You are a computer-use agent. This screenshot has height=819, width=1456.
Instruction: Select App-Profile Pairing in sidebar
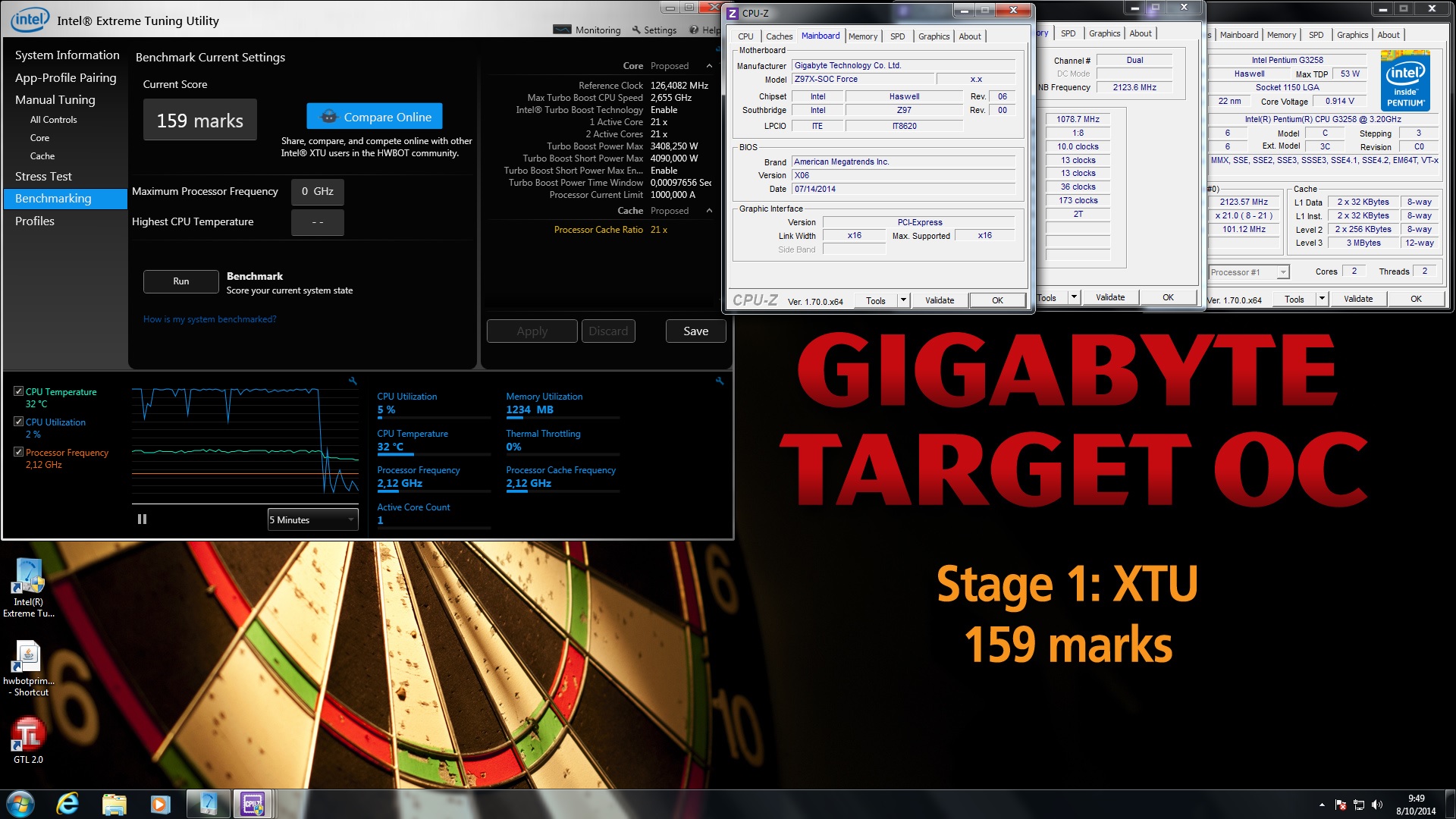66,77
